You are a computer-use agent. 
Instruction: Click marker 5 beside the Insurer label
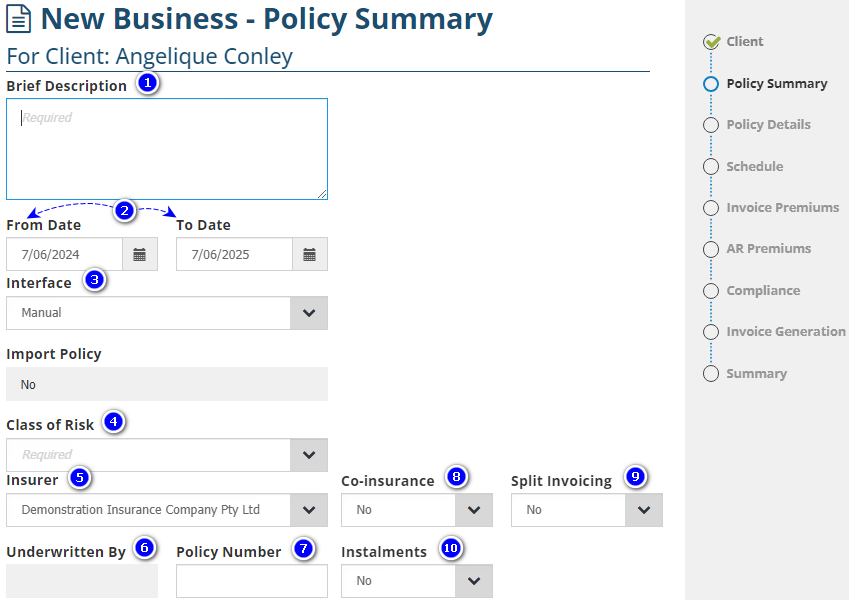(79, 478)
